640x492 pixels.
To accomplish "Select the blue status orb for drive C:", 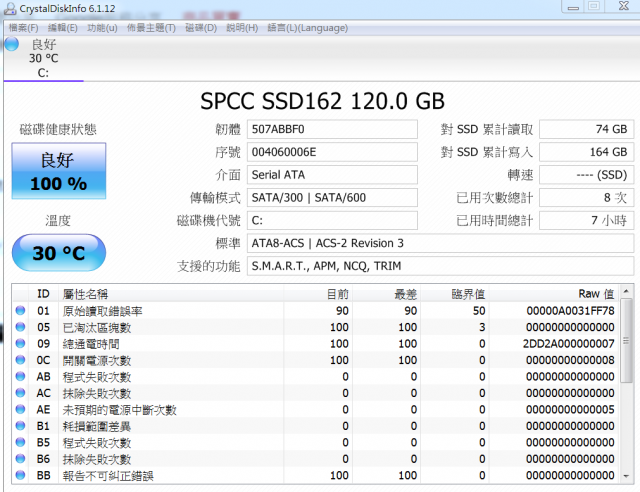I will click(12, 44).
